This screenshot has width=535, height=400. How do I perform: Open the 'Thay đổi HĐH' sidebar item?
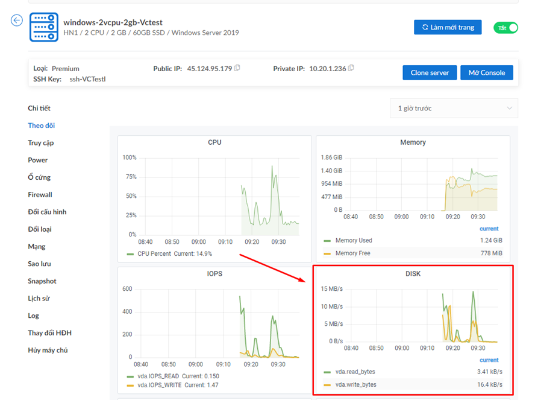click(49, 333)
